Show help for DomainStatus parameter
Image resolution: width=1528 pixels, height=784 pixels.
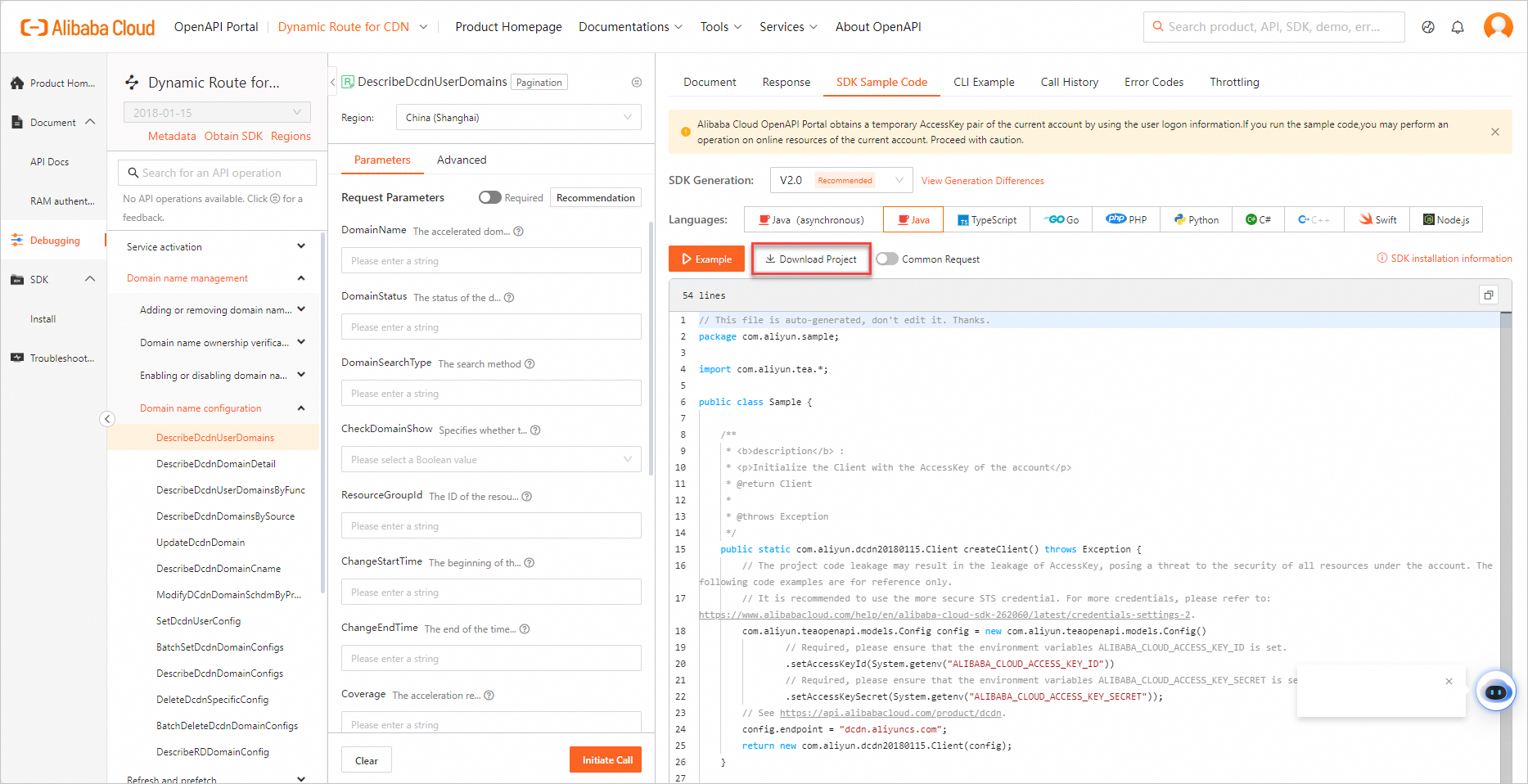click(509, 298)
